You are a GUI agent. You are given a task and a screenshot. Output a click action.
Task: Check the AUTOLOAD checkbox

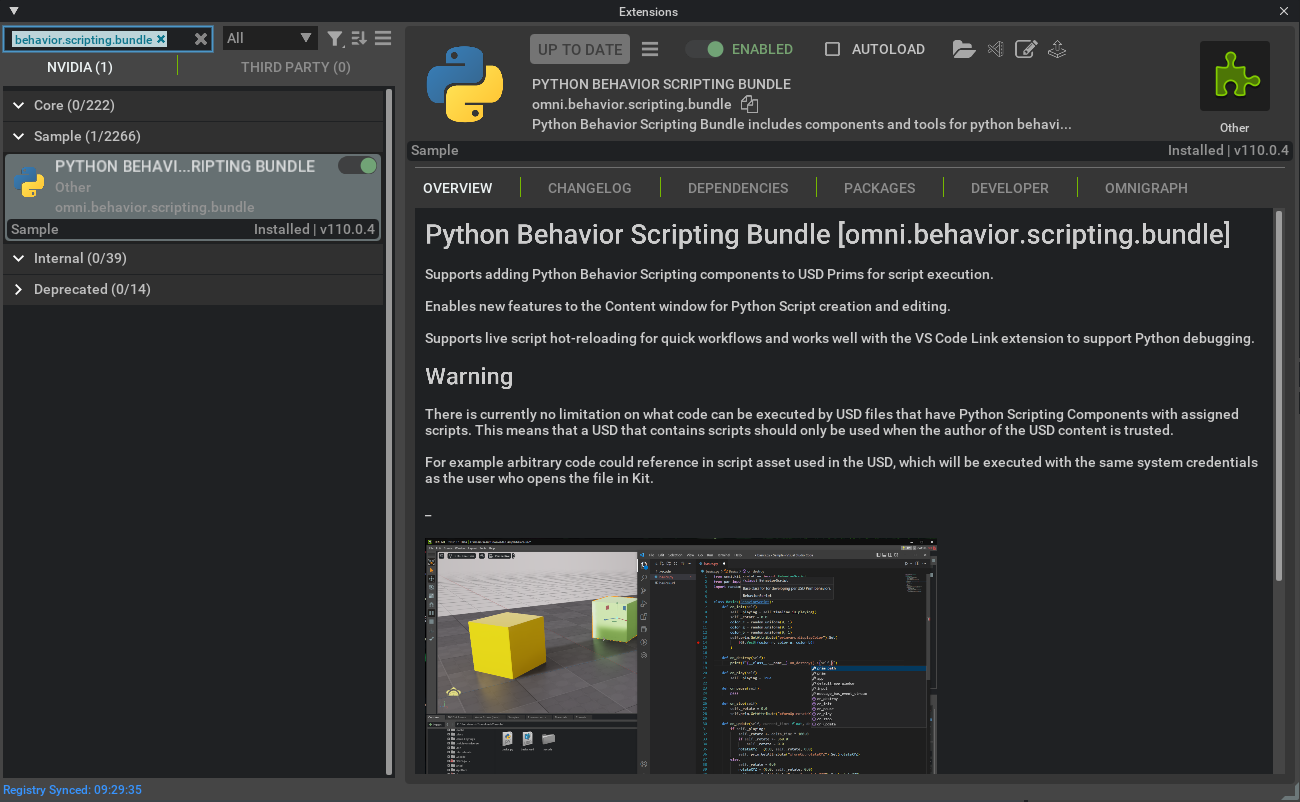[x=832, y=48]
